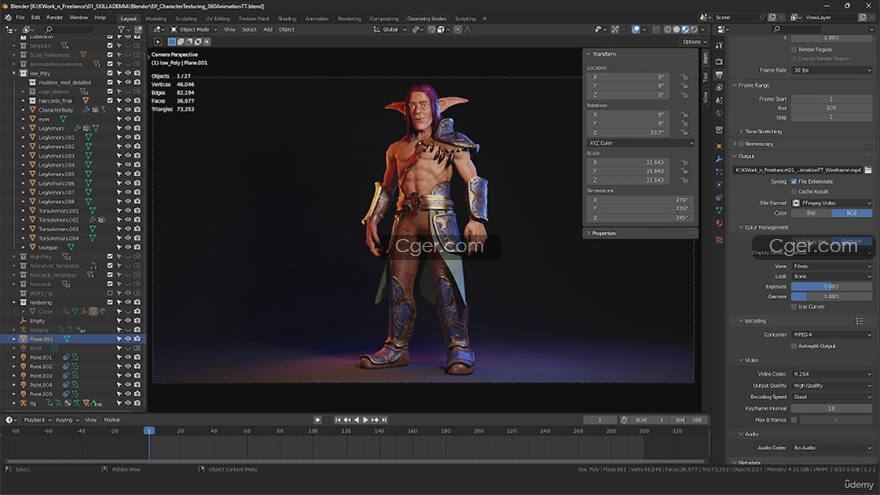Click the auto-keying record button in timeline

(x=318, y=420)
